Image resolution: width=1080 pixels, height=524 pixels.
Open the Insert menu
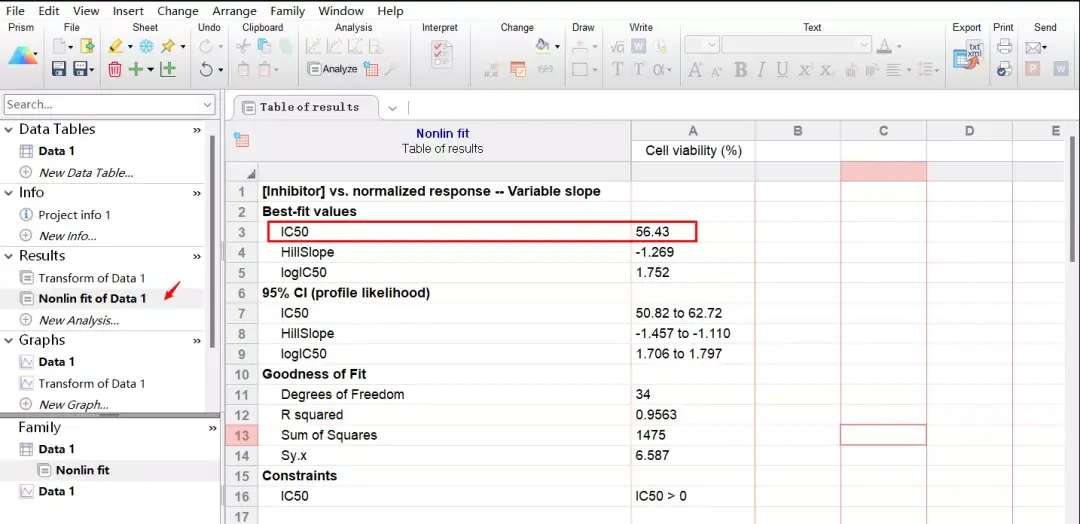(128, 11)
